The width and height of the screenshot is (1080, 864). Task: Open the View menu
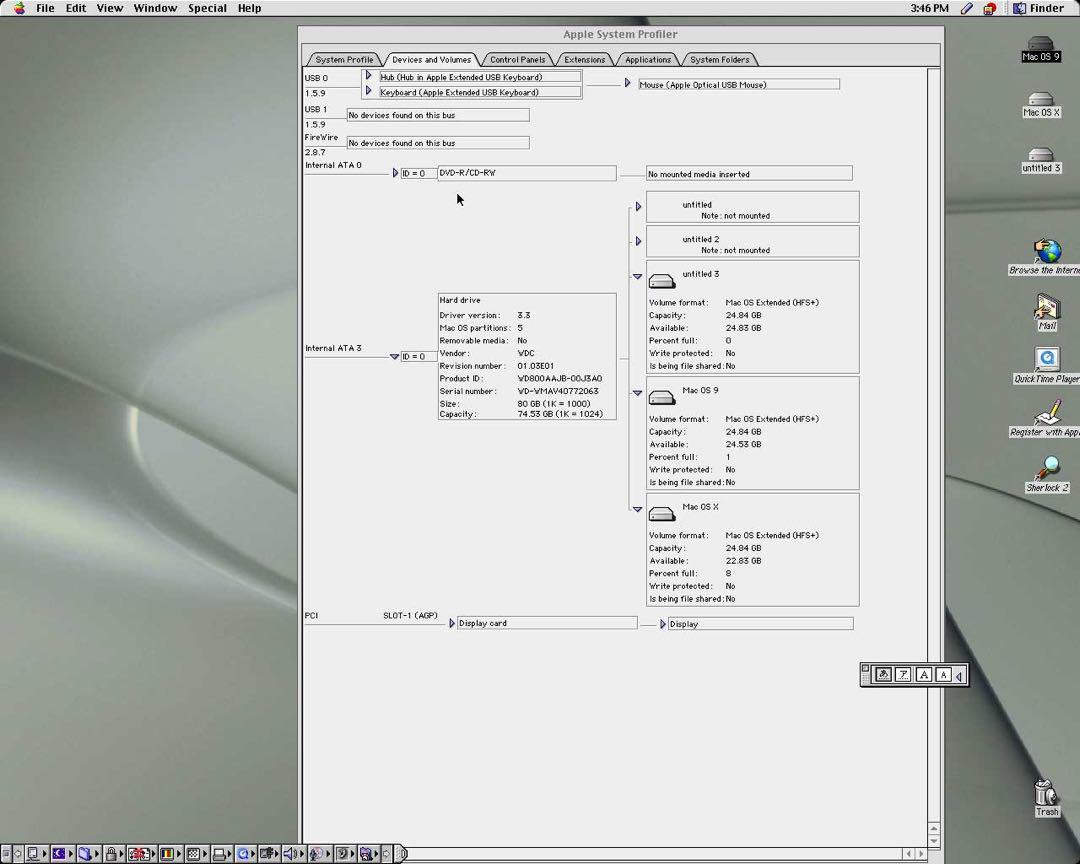pyautogui.click(x=110, y=8)
